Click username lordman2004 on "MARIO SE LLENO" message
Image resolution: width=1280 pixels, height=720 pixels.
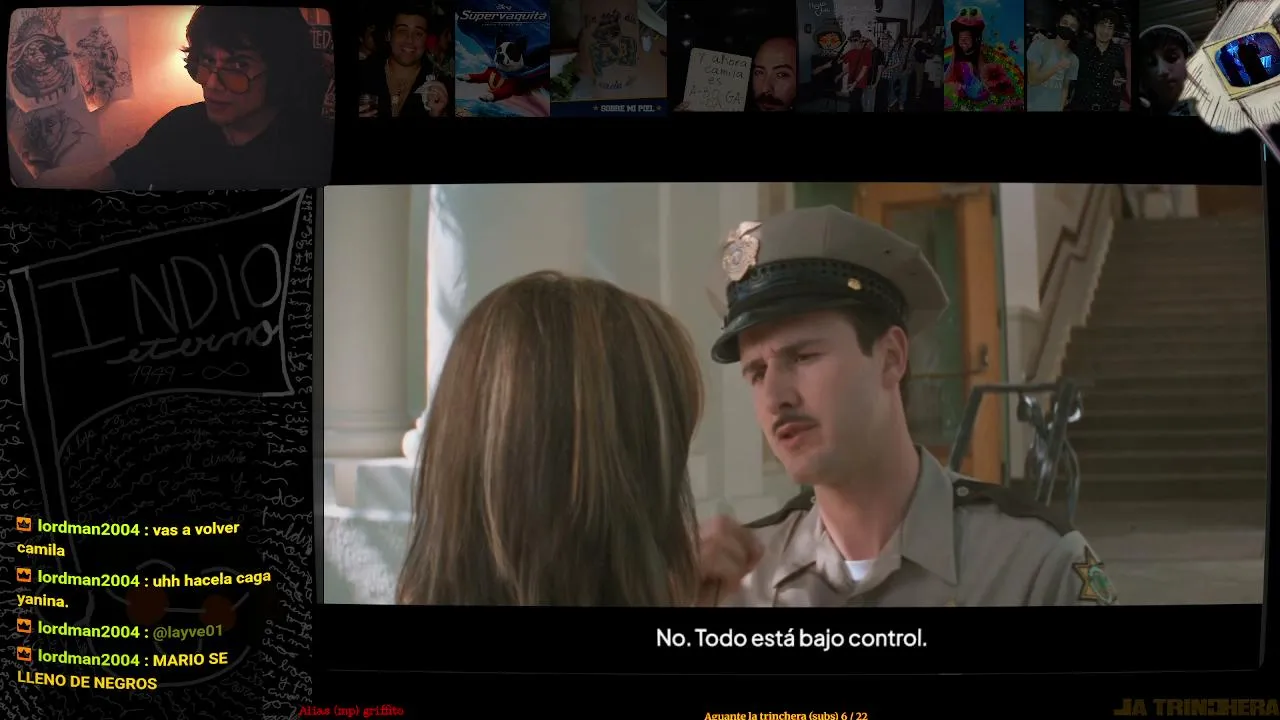click(88, 659)
